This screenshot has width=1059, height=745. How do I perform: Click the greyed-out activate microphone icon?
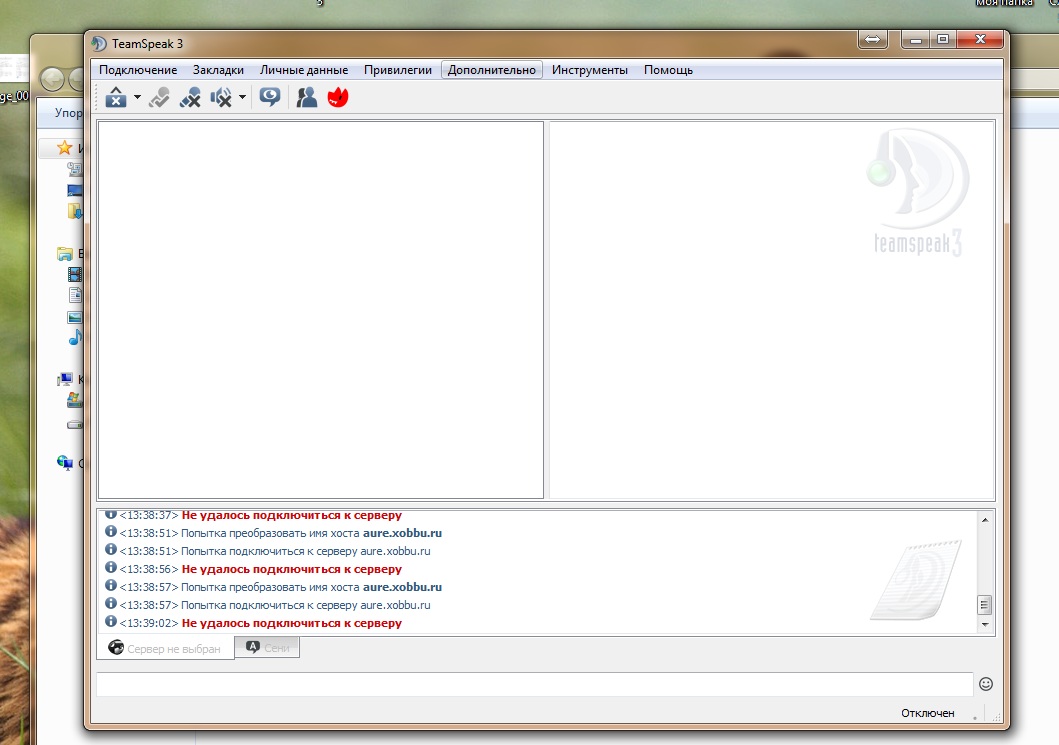(159, 97)
